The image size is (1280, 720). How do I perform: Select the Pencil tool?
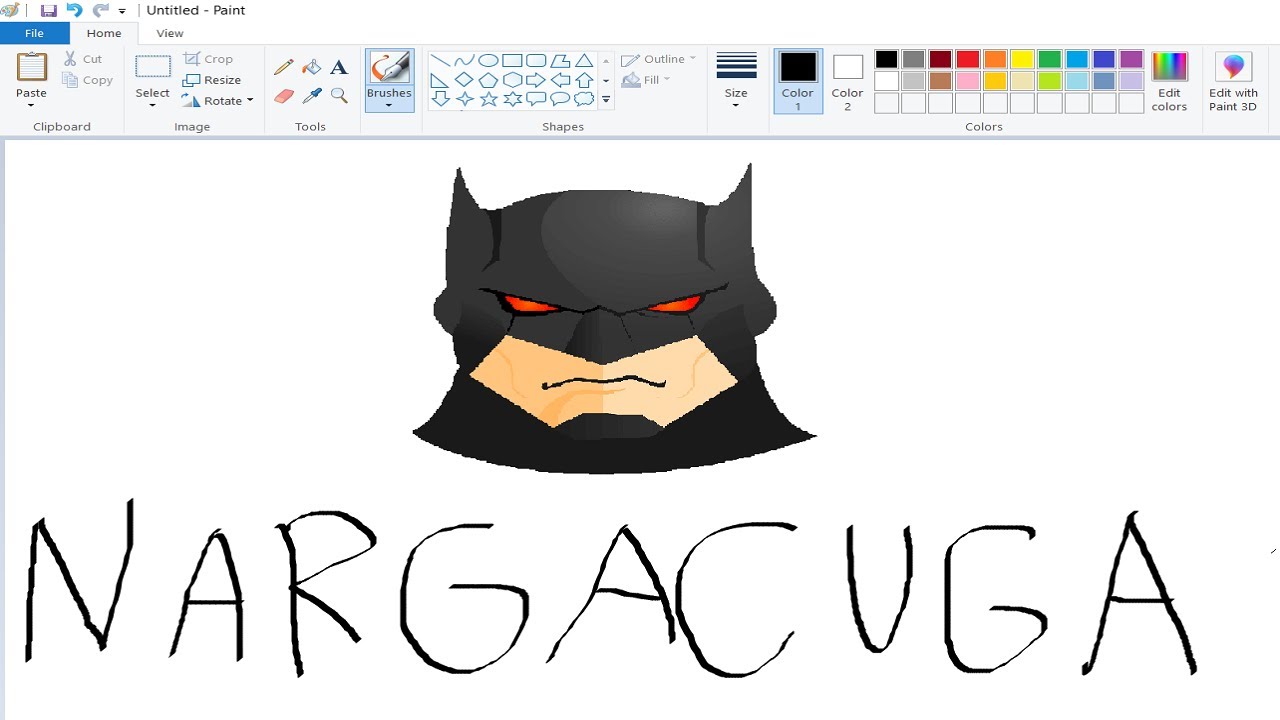(284, 67)
